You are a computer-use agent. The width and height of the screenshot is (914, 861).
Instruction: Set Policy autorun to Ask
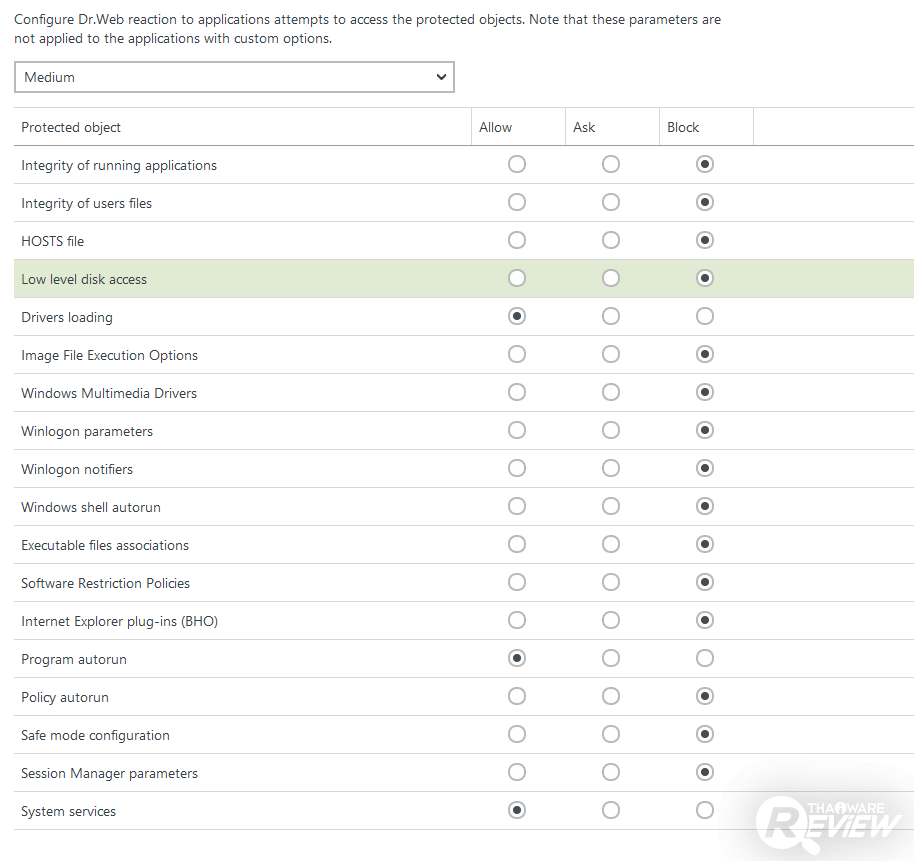pos(610,696)
